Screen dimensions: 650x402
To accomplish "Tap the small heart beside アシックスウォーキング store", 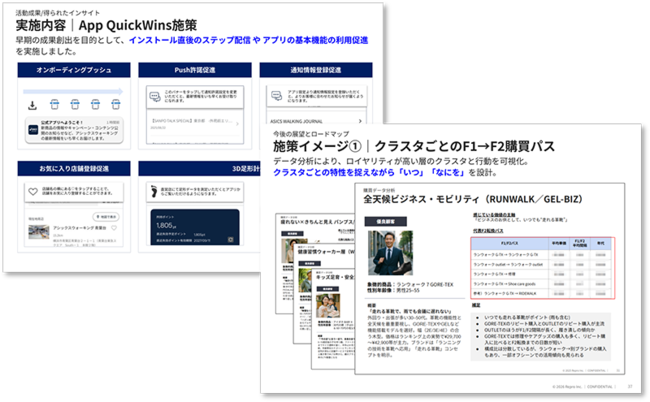I will pyautogui.click(x=114, y=228).
